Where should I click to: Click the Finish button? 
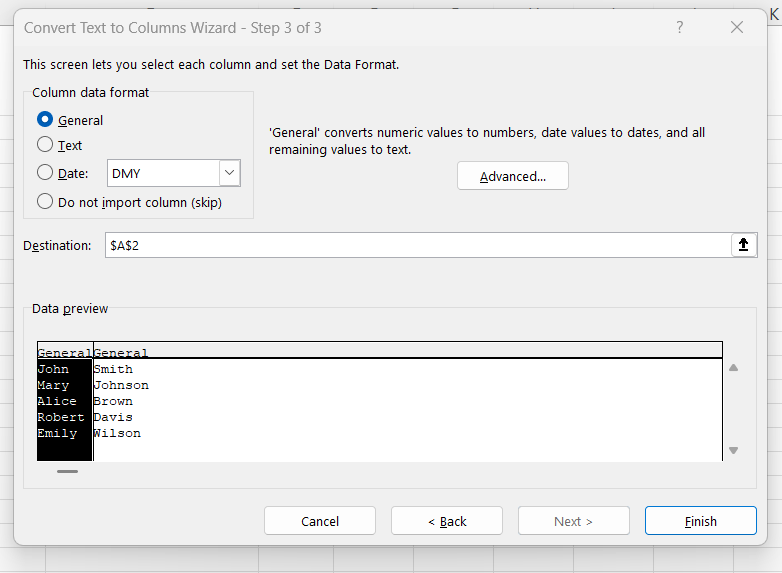(x=700, y=521)
